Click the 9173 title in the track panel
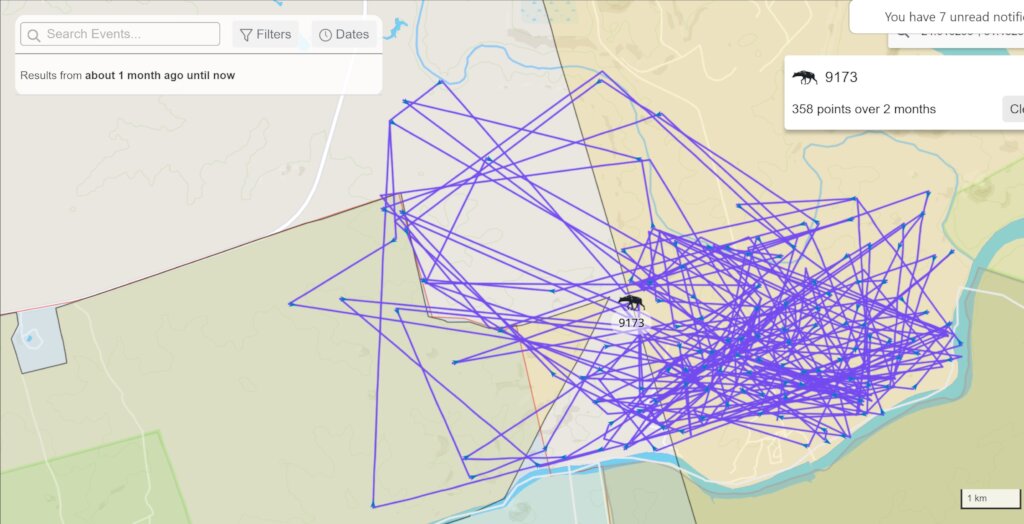This screenshot has width=1024, height=524. 841,77
